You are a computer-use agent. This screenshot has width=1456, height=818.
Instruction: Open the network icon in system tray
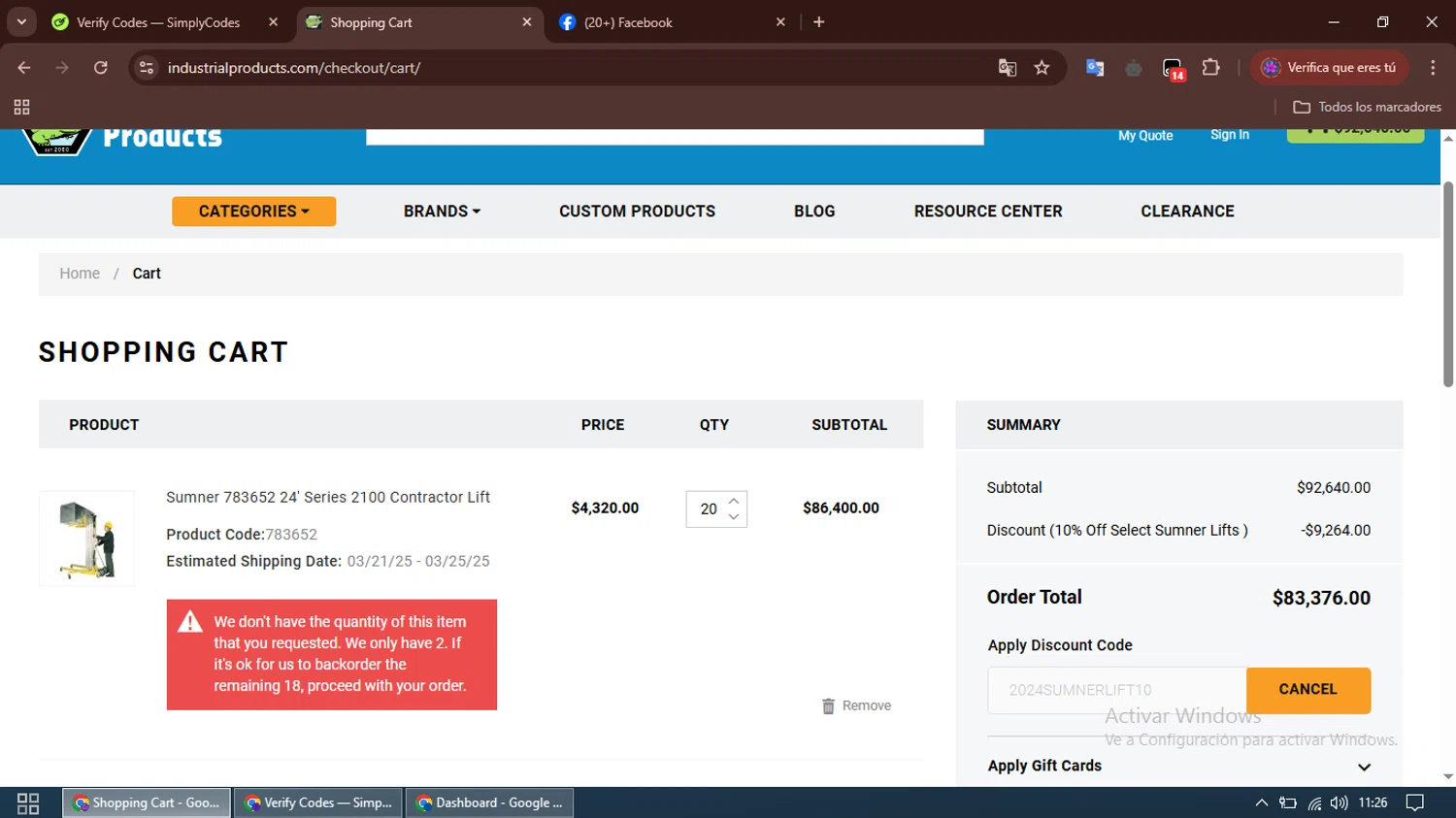pos(1314,803)
